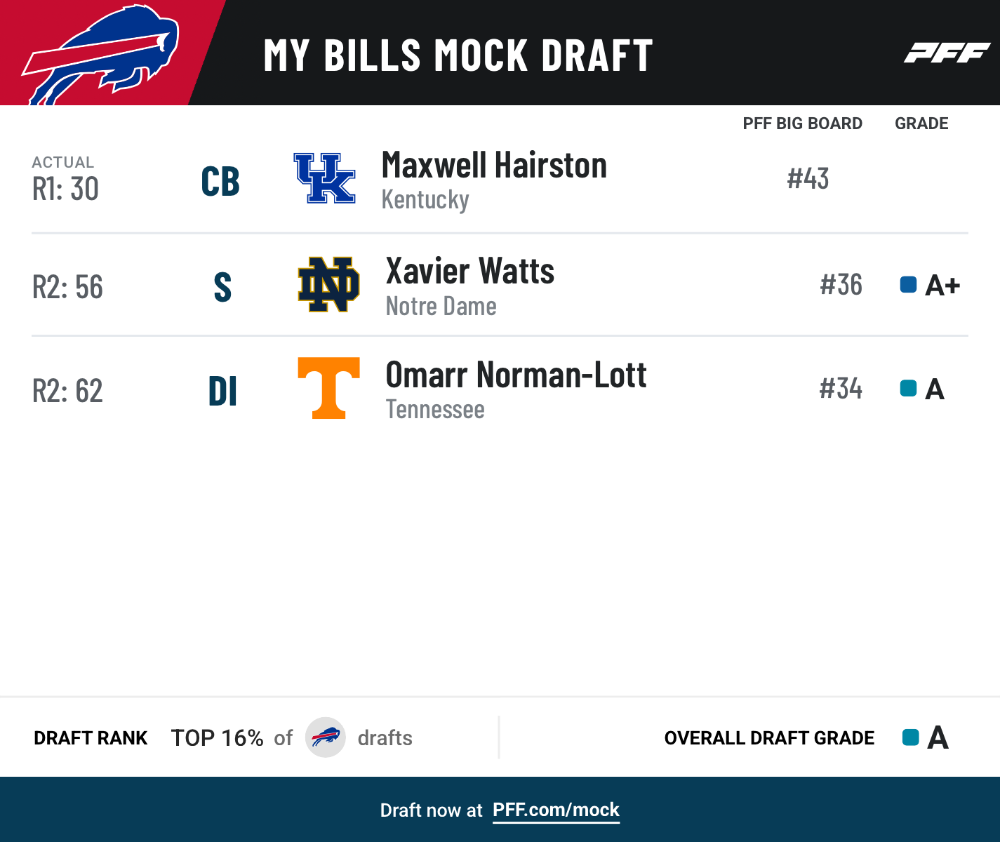Screen dimensions: 1000x842
Task: Click the small Bills logo beside drafts
Action: [x=325, y=737]
